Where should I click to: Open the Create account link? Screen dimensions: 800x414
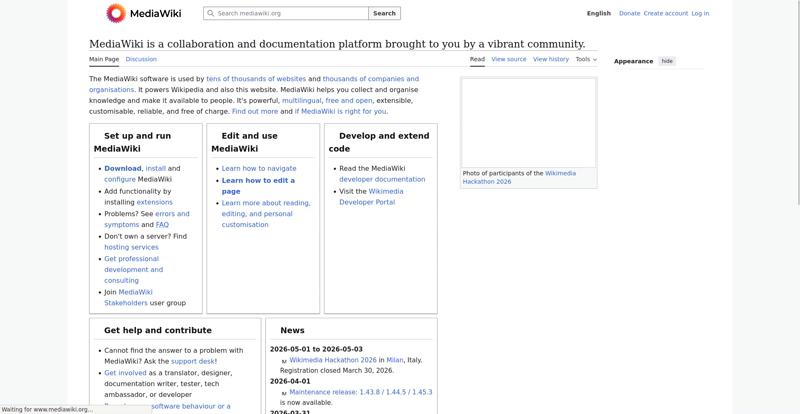coord(666,13)
